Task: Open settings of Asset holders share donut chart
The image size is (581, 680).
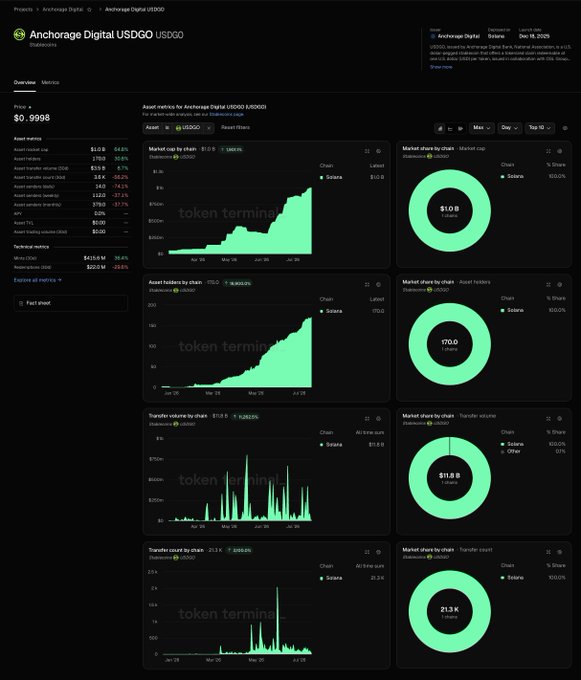Action: click(x=560, y=284)
